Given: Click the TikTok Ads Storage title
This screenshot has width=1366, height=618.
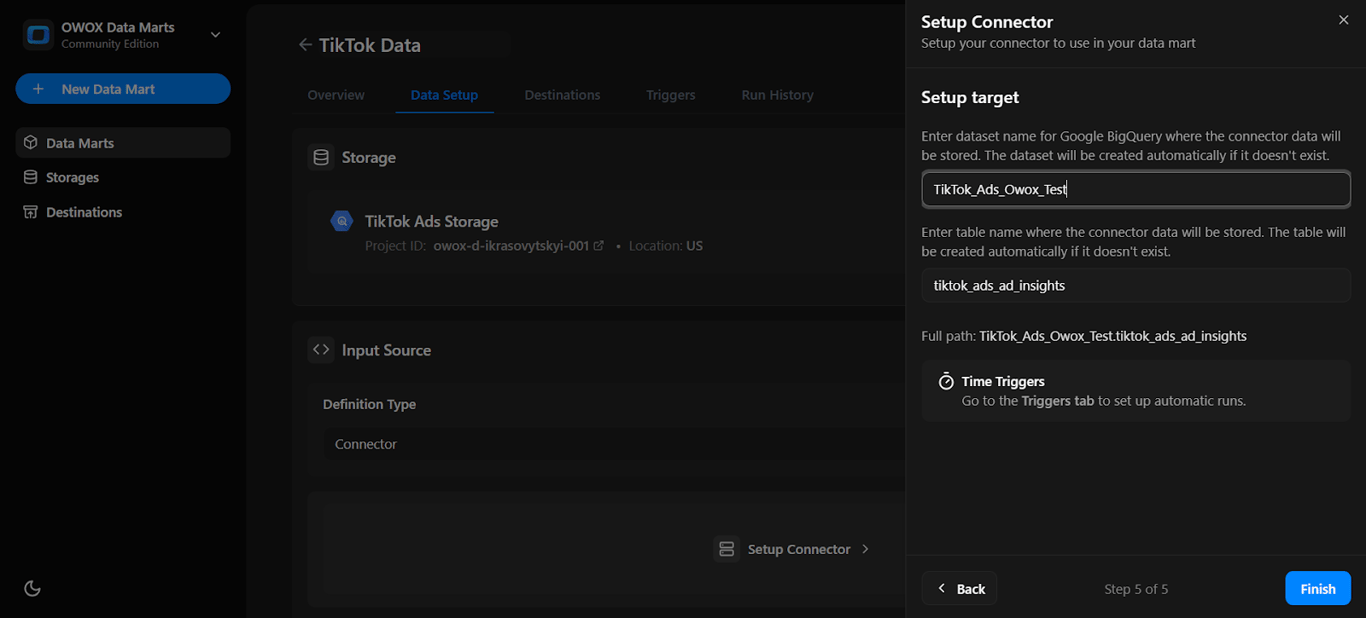Looking at the screenshot, I should pos(431,221).
